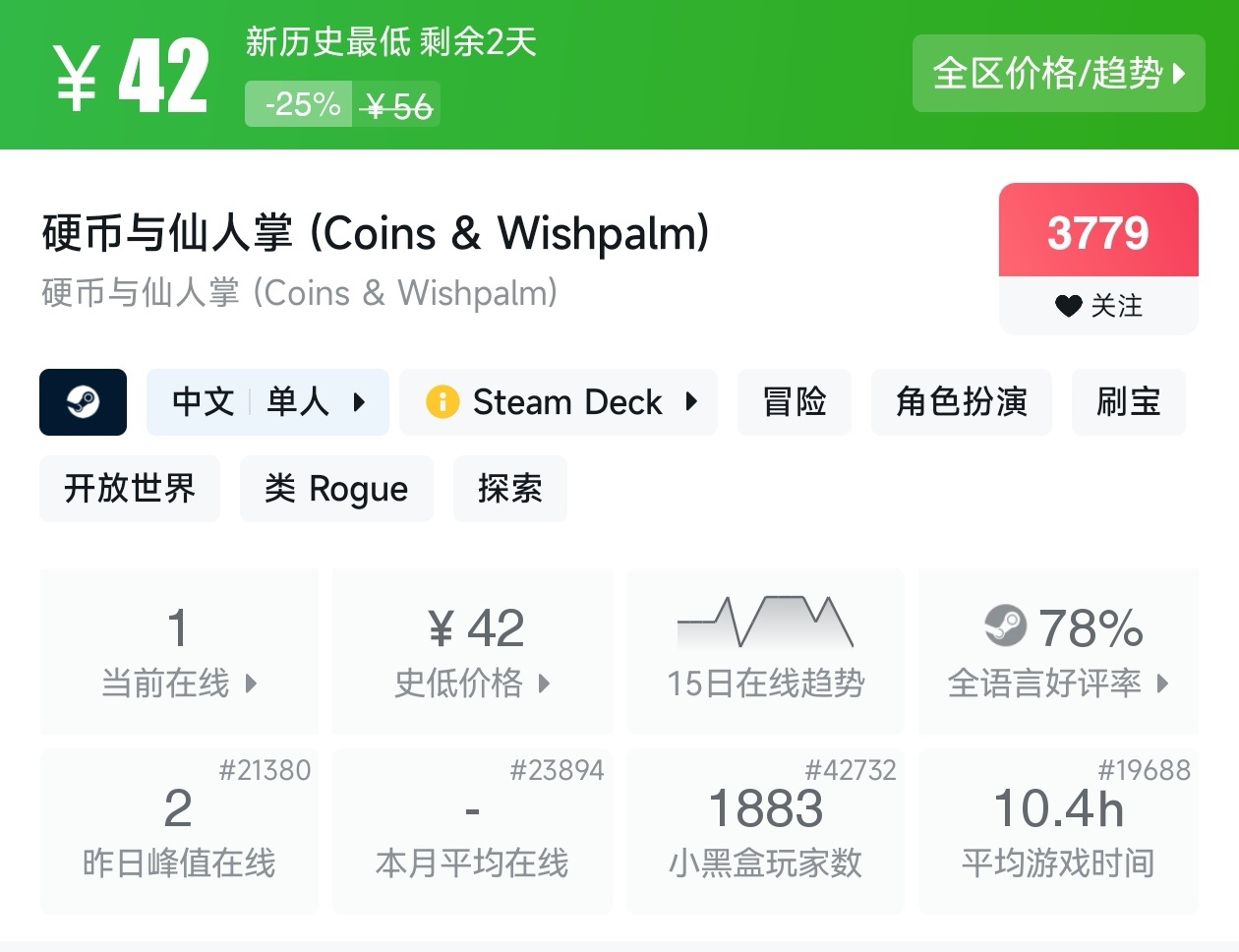Click the heart icon to follow

click(x=1068, y=306)
